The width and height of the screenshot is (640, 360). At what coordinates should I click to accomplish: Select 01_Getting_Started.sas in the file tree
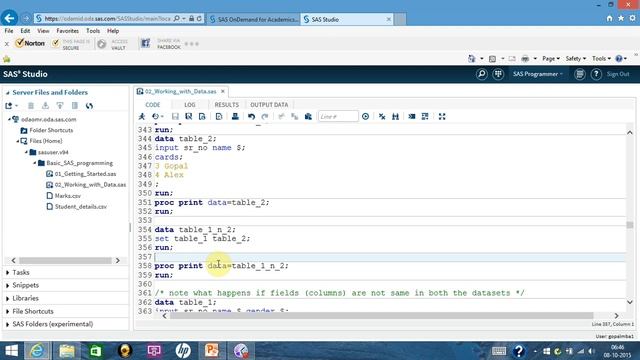pyautogui.click(x=85, y=174)
